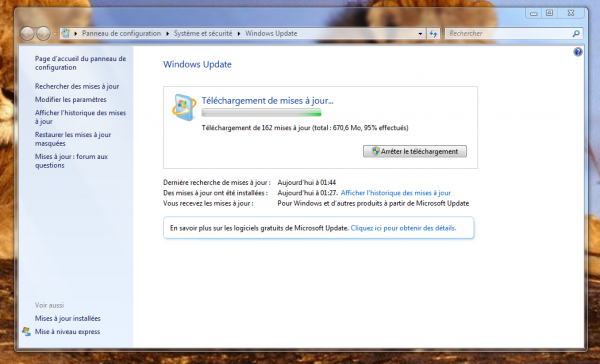This screenshot has width=600, height=364.
Task: Close the Windows Update window
Action: (x=571, y=13)
